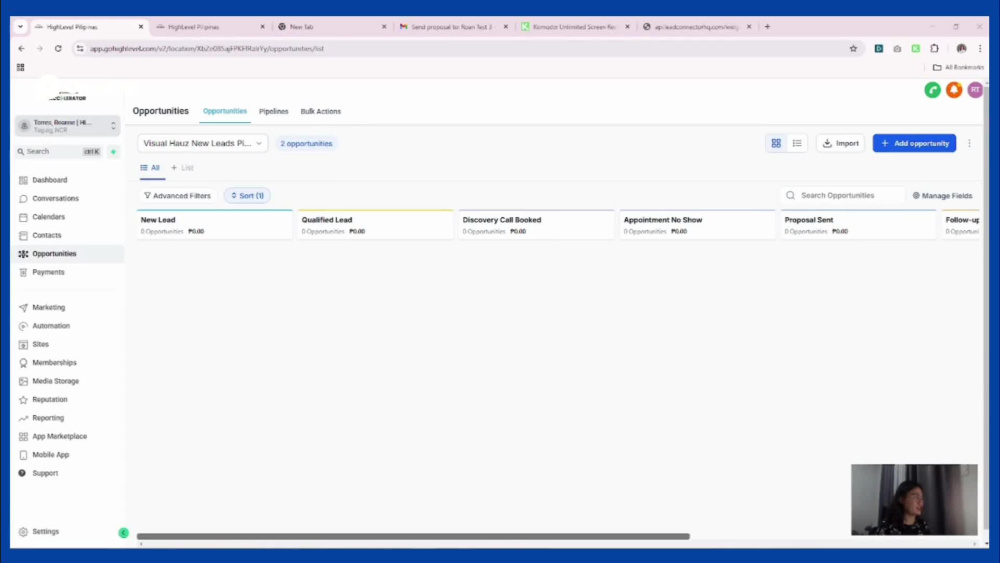Click the horizontal scrollbar of the board
This screenshot has width=1000, height=563.
tap(413, 537)
